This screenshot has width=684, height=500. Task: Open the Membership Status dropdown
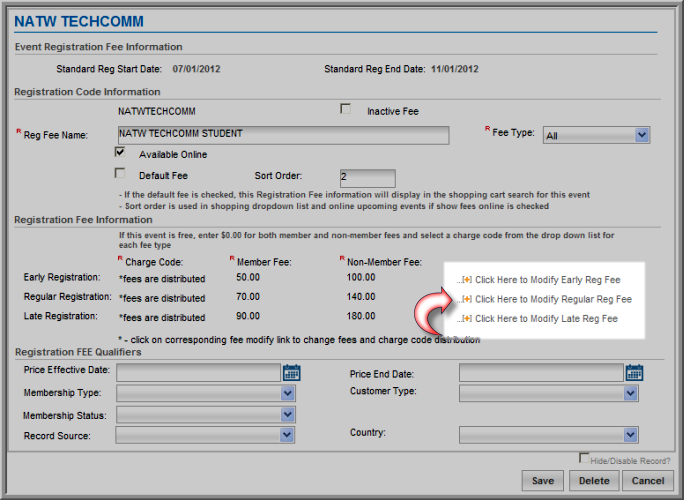pyautogui.click(x=205, y=414)
